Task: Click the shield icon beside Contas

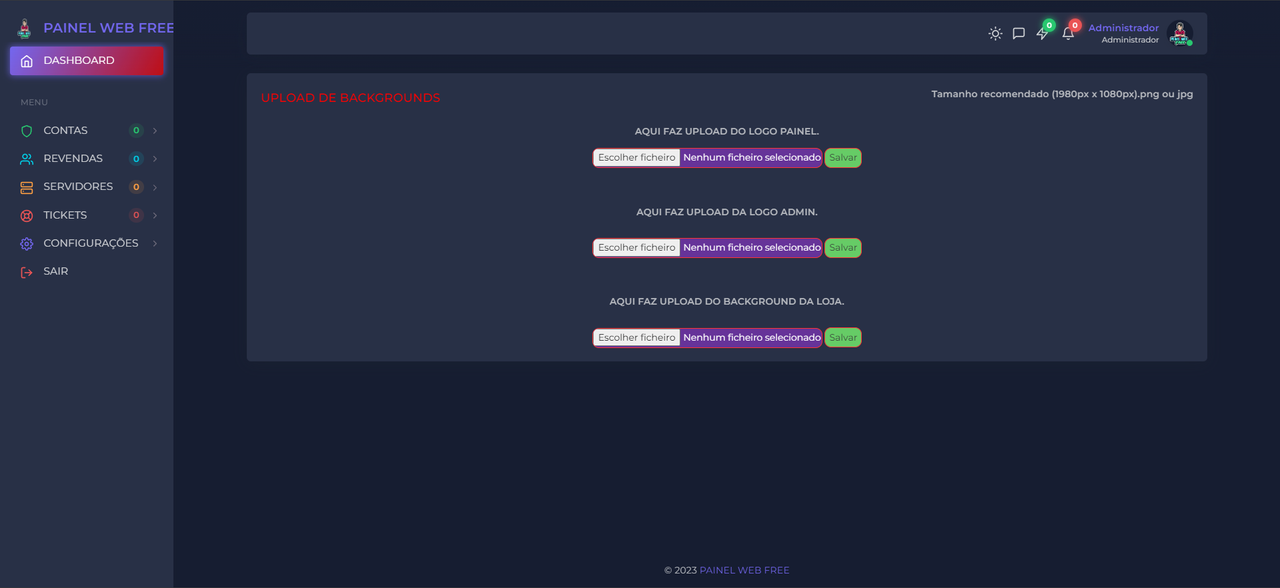Action: [27, 131]
